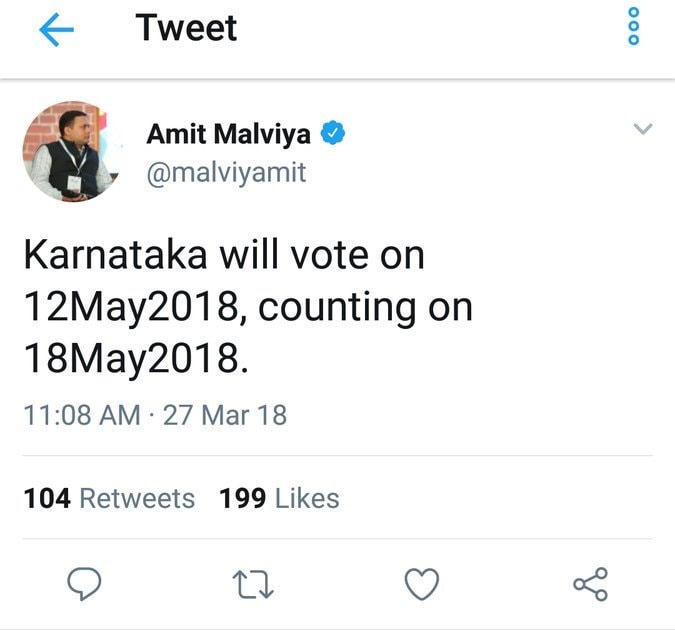The image size is (675, 642).
Task: Click the 11:08 AM timestamp
Action: click(82, 415)
